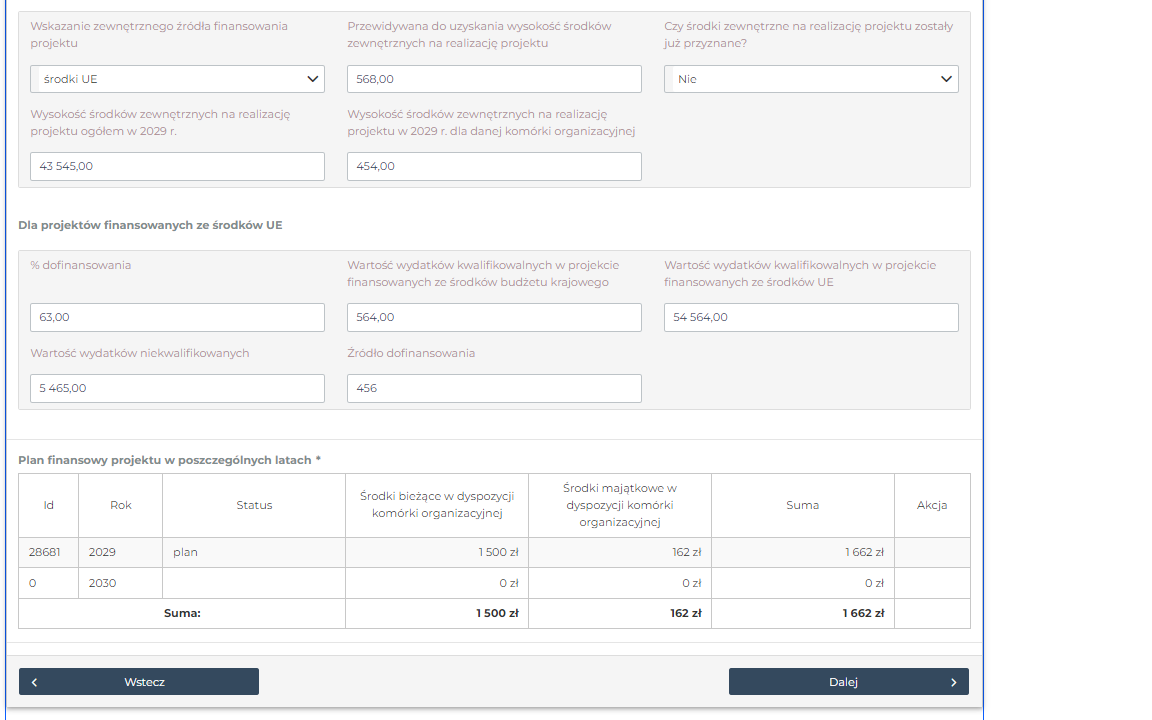Select the 43 545,00 total external funds field

[177, 166]
